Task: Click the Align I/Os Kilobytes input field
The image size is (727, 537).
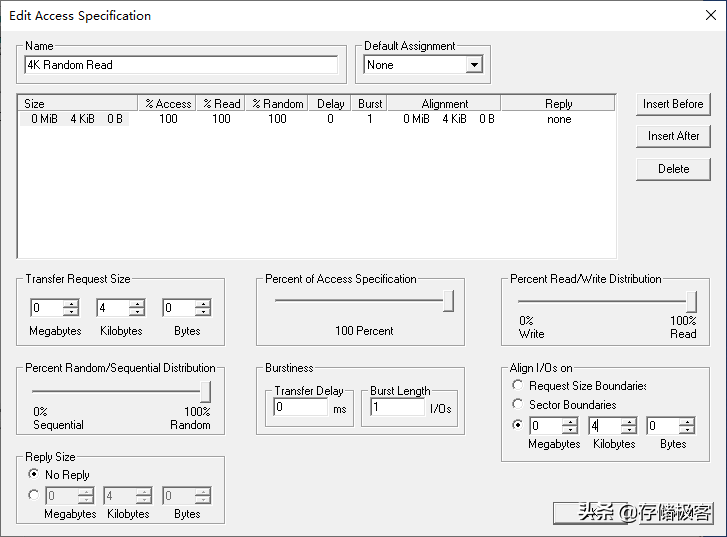Action: click(x=605, y=426)
